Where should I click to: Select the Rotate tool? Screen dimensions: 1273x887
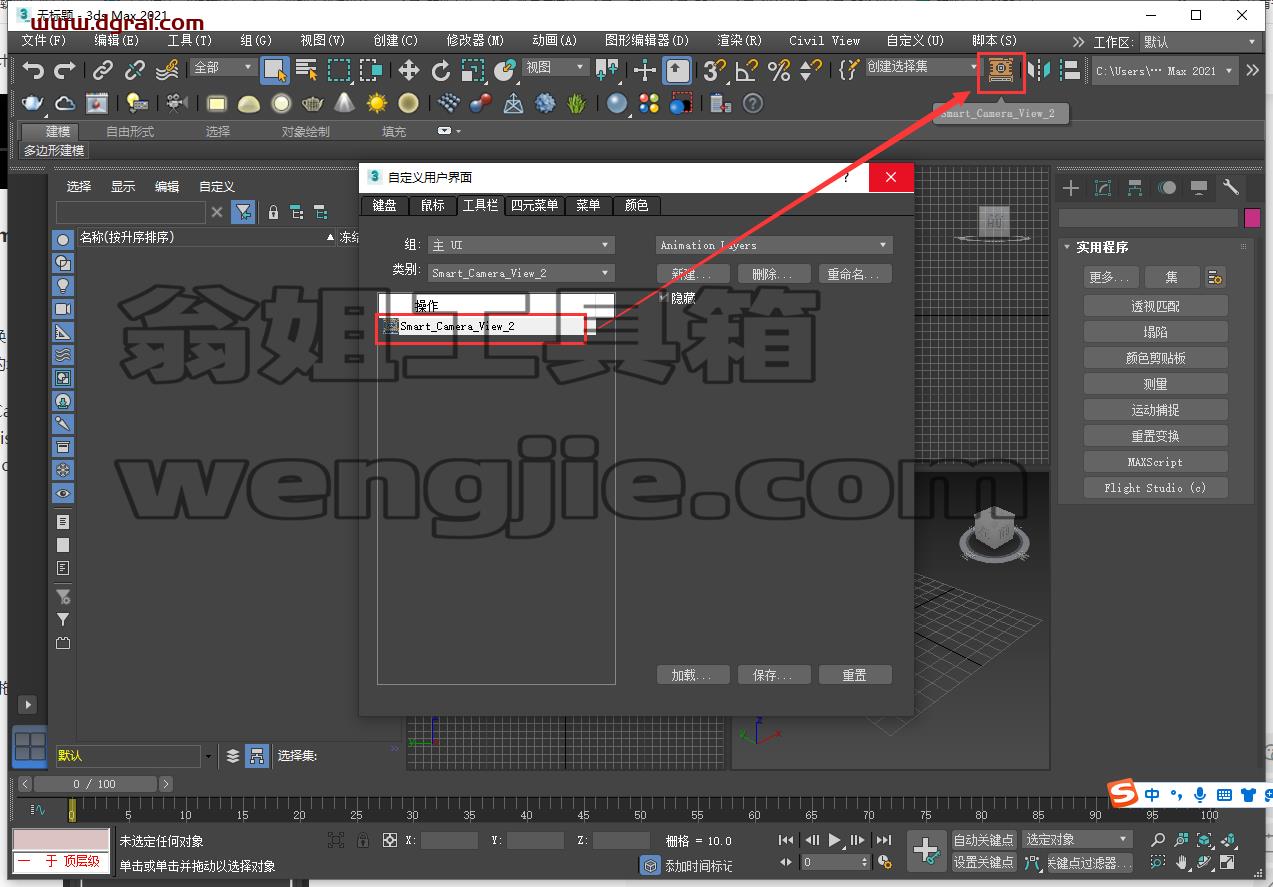[440, 70]
